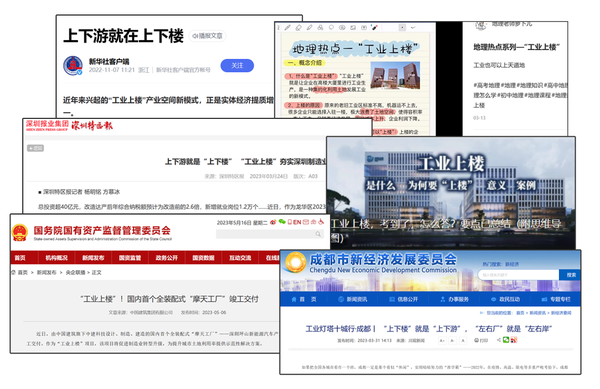The image size is (600, 389).
Task: Share Chengdu article via WeChat icon
Action: 506,340
